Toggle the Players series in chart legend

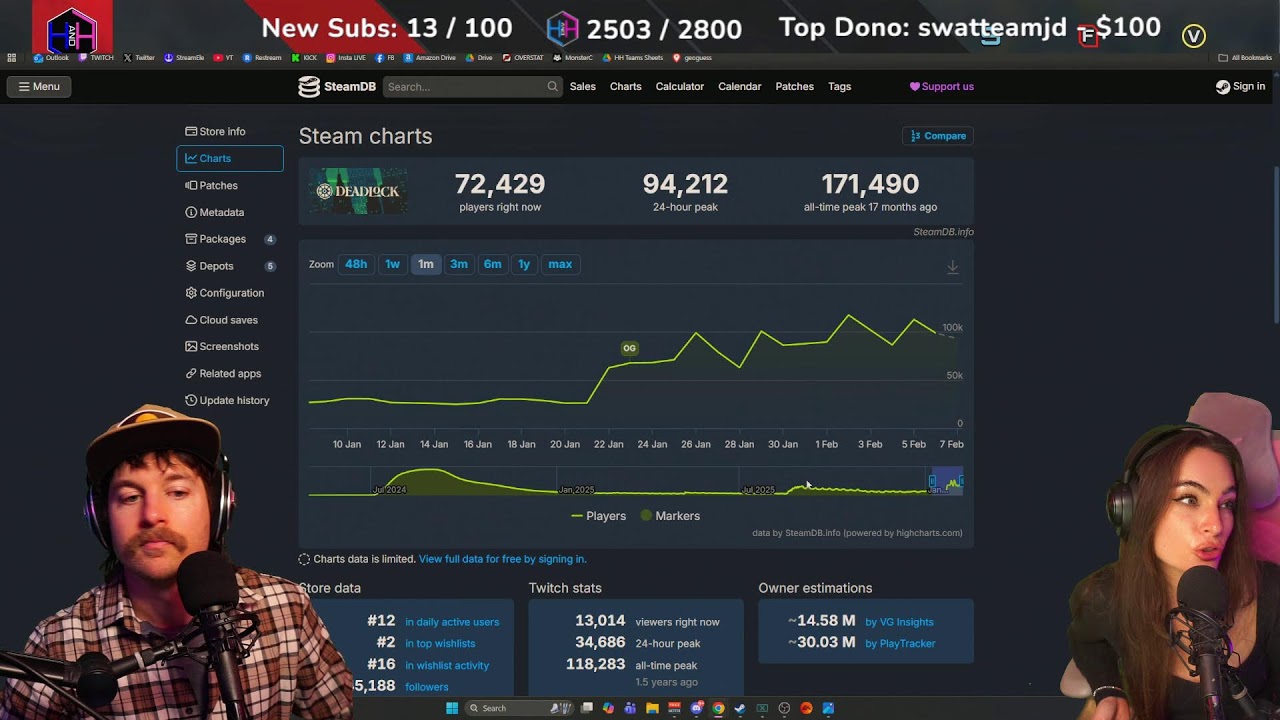click(599, 516)
